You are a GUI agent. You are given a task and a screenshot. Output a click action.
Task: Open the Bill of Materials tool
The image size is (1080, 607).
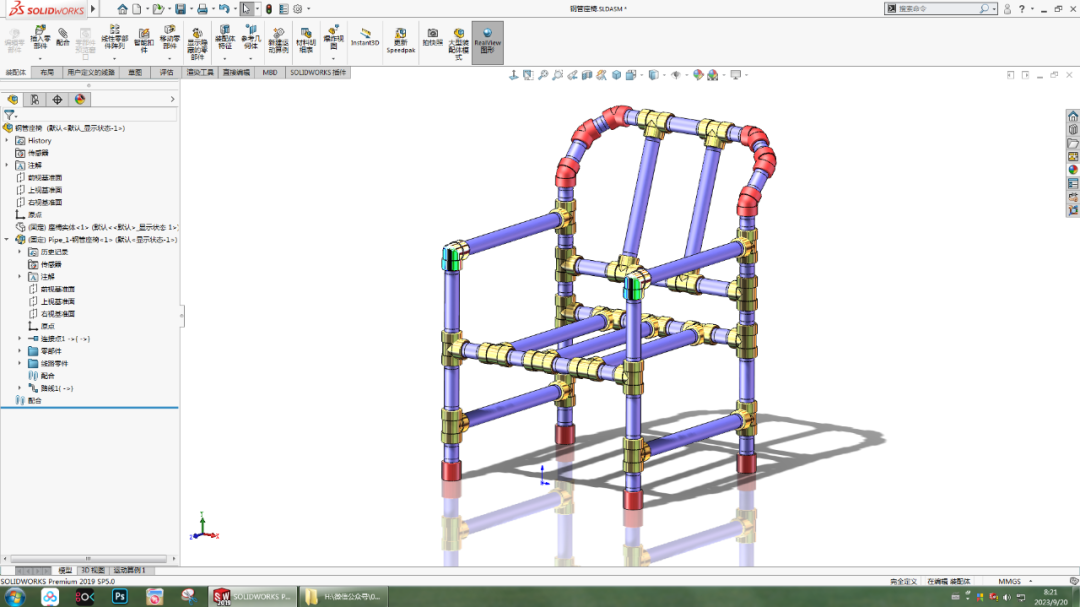coord(307,40)
